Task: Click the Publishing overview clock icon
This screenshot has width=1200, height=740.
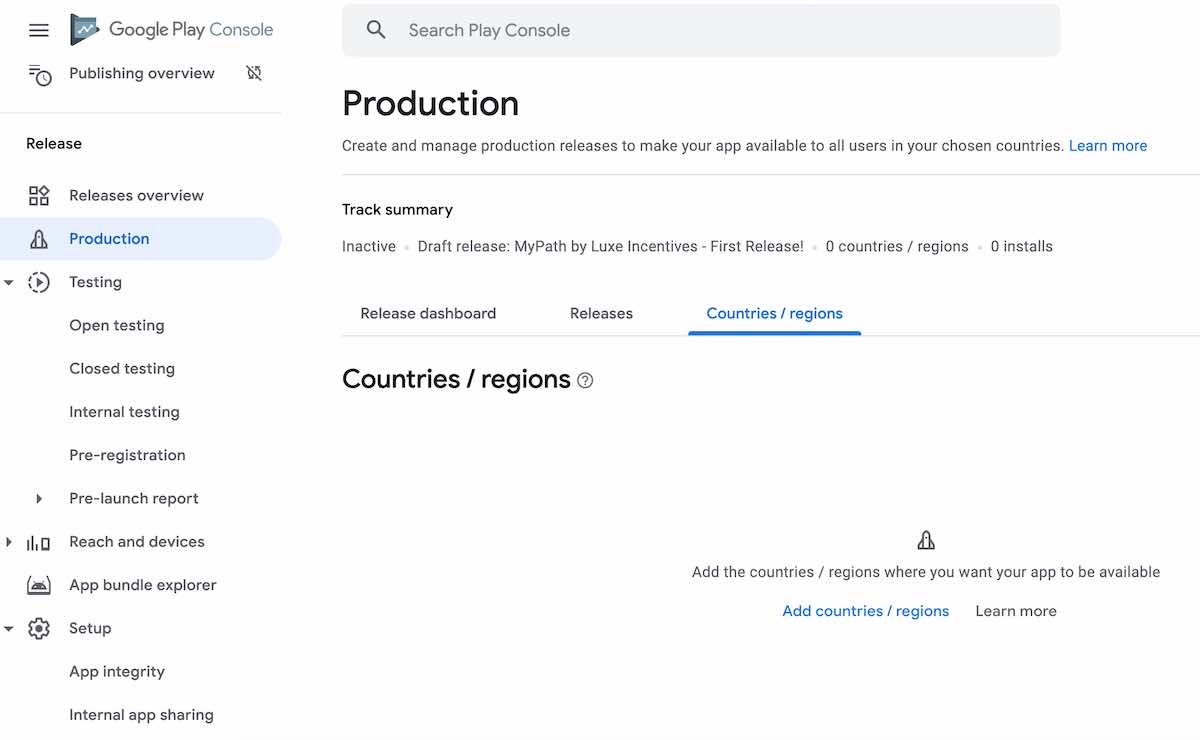Action: [39, 74]
